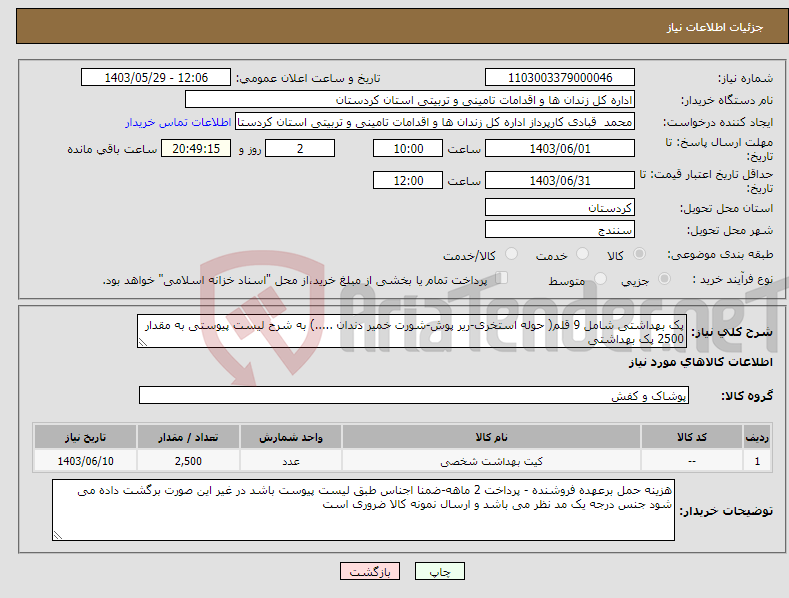Click the buyer organization name field
This screenshot has width=789, height=598.
[x=410, y=100]
